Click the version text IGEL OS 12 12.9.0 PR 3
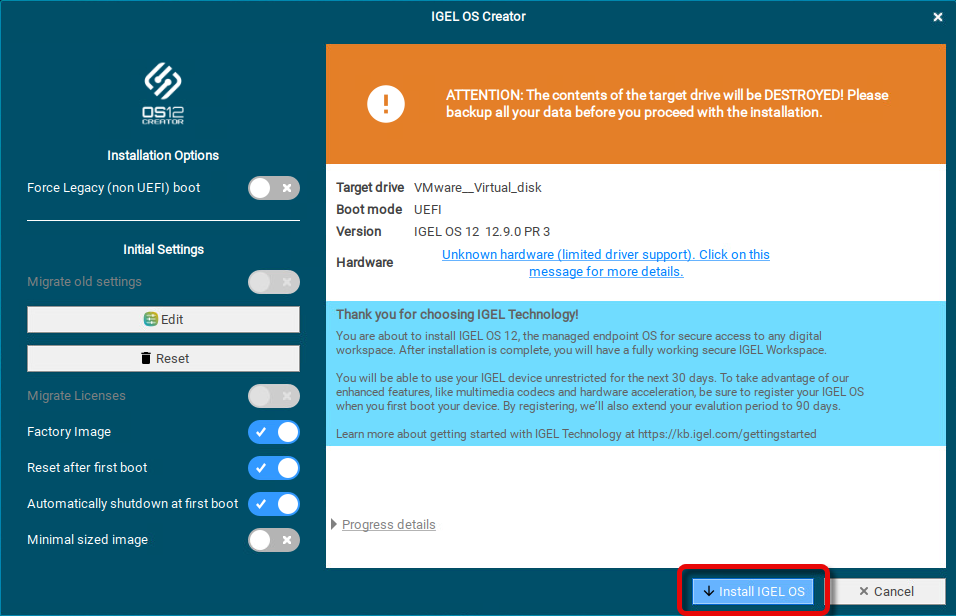 point(482,232)
